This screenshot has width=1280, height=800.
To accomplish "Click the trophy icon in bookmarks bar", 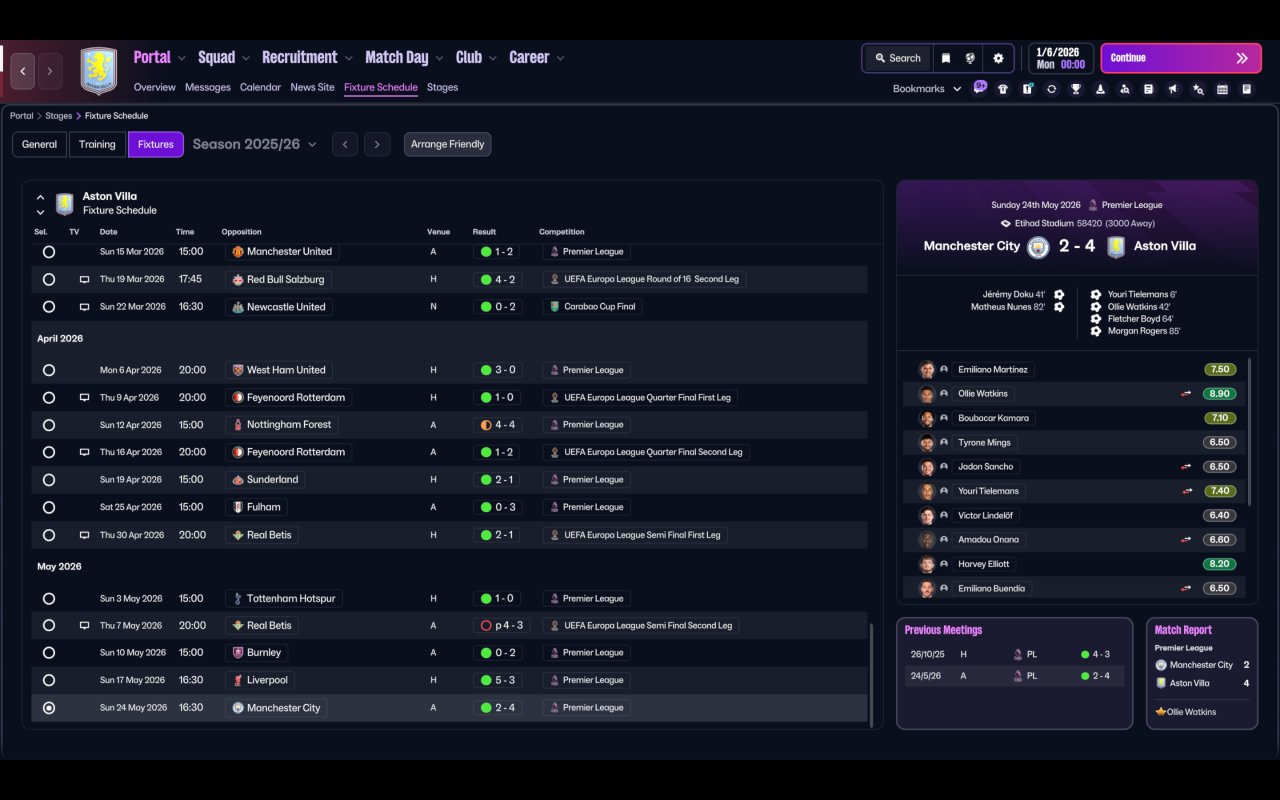I will click(x=1076, y=89).
